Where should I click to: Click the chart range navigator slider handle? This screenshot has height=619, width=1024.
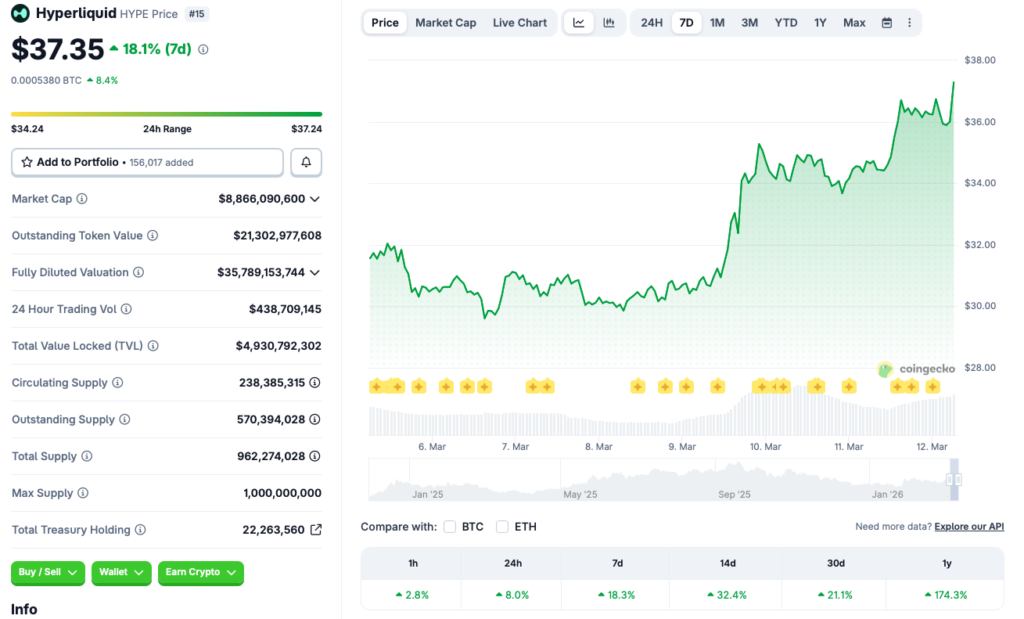(x=953, y=480)
